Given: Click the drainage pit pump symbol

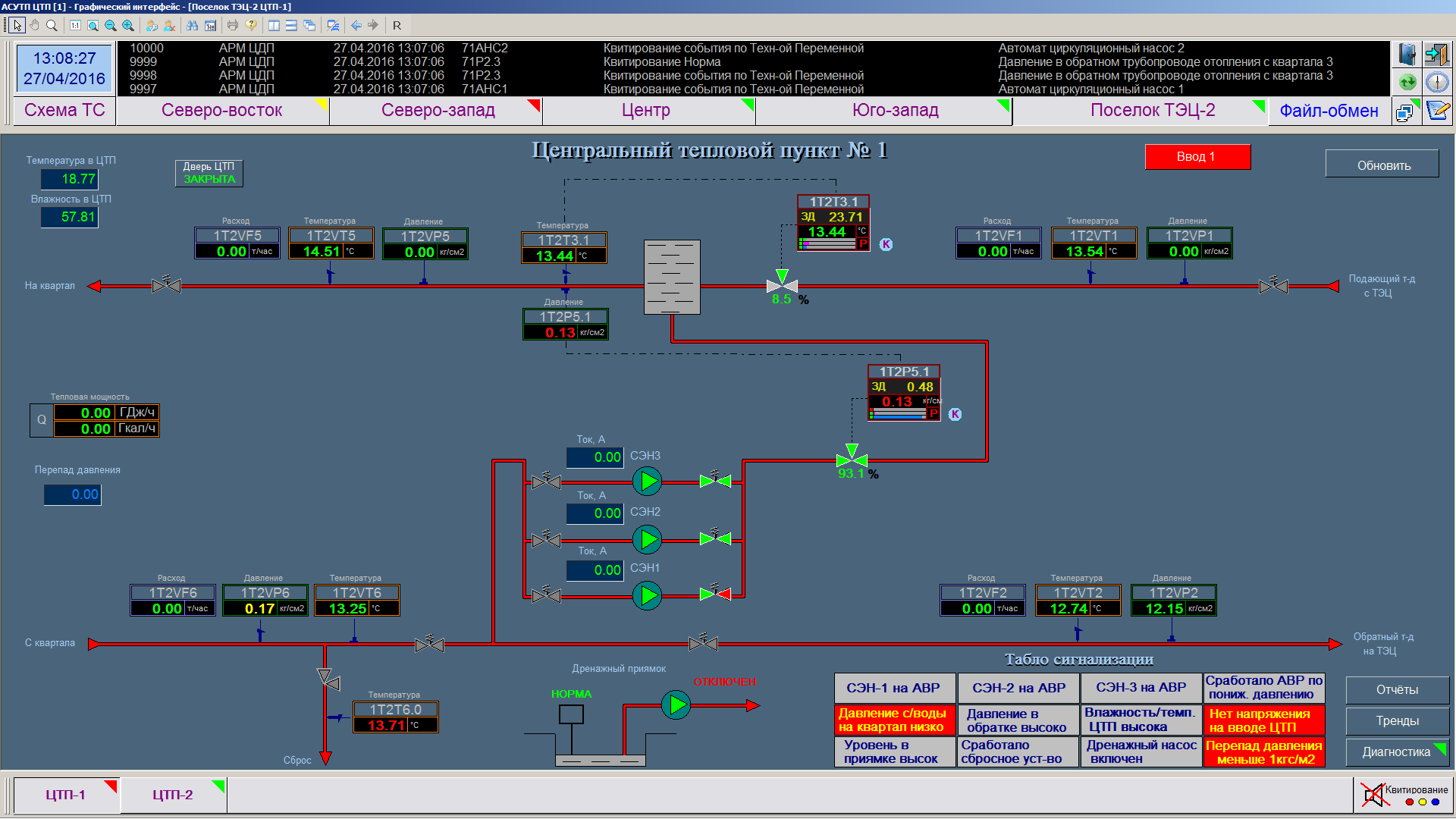Looking at the screenshot, I should [x=676, y=705].
